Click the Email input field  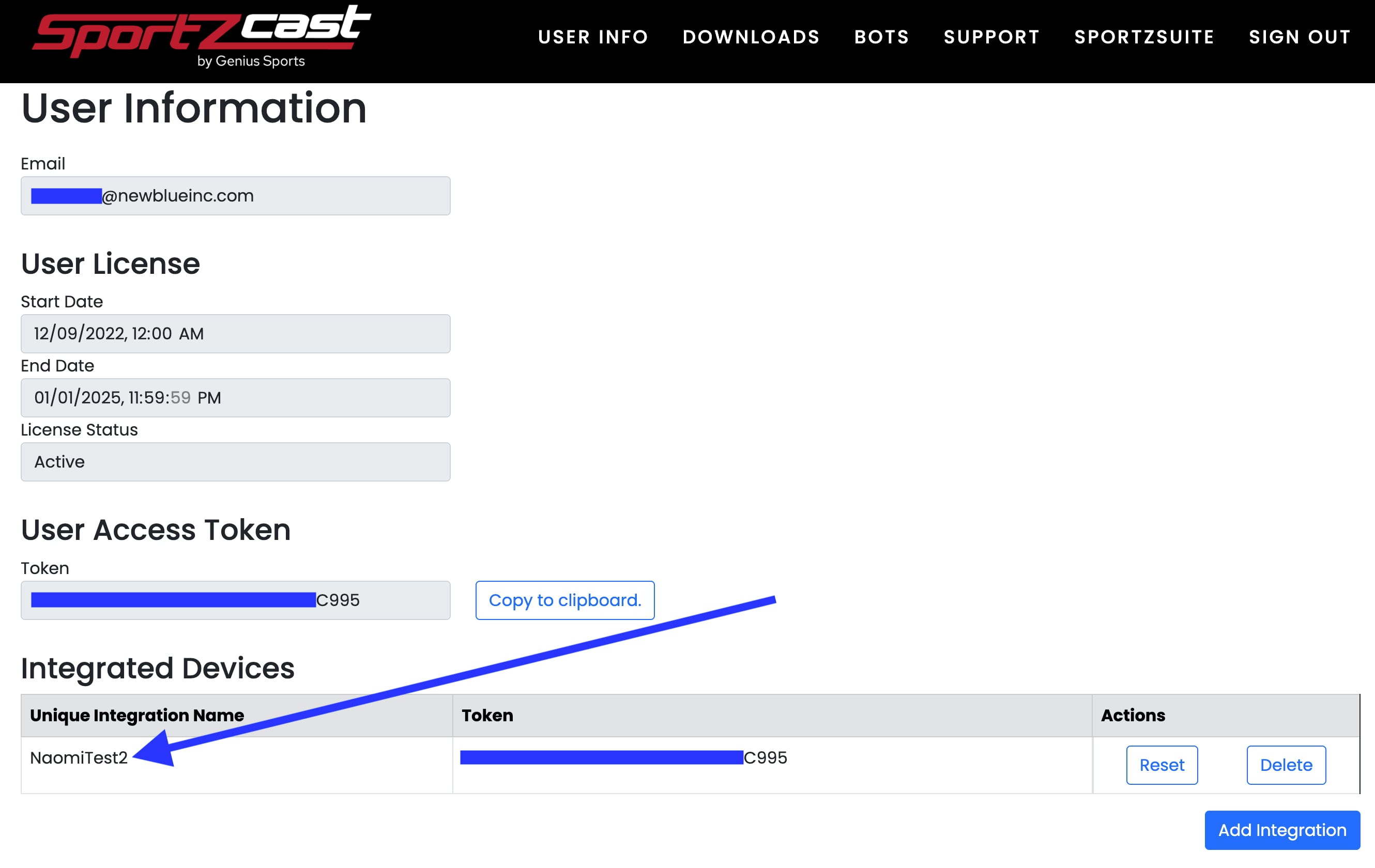click(x=235, y=196)
